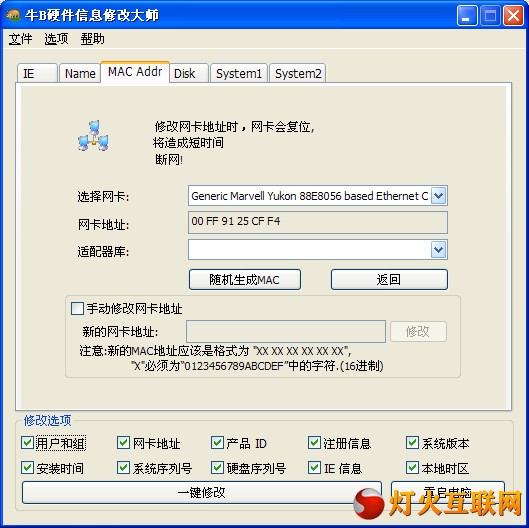Click the 返回 button

(x=389, y=279)
